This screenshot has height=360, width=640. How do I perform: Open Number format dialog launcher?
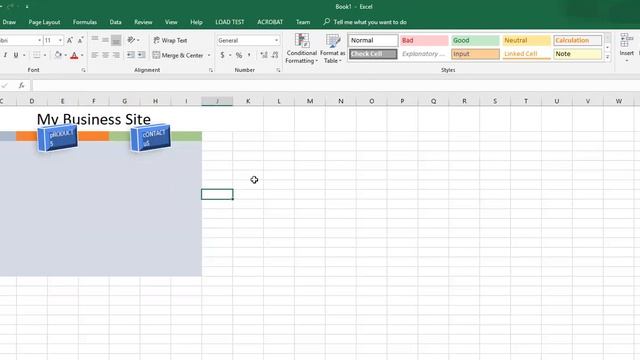[x=278, y=70]
